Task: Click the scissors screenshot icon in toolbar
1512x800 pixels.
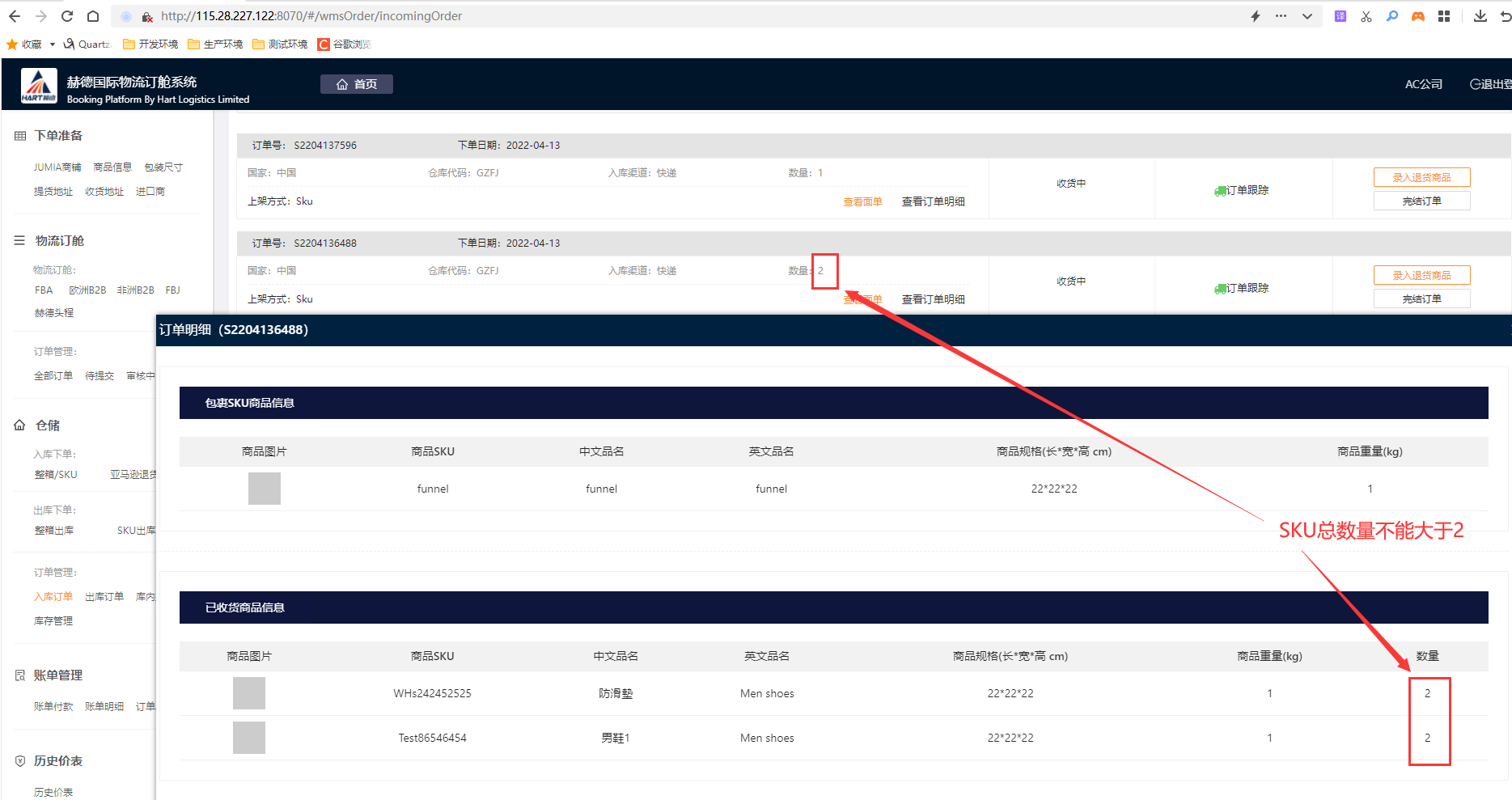Action: coord(1366,16)
